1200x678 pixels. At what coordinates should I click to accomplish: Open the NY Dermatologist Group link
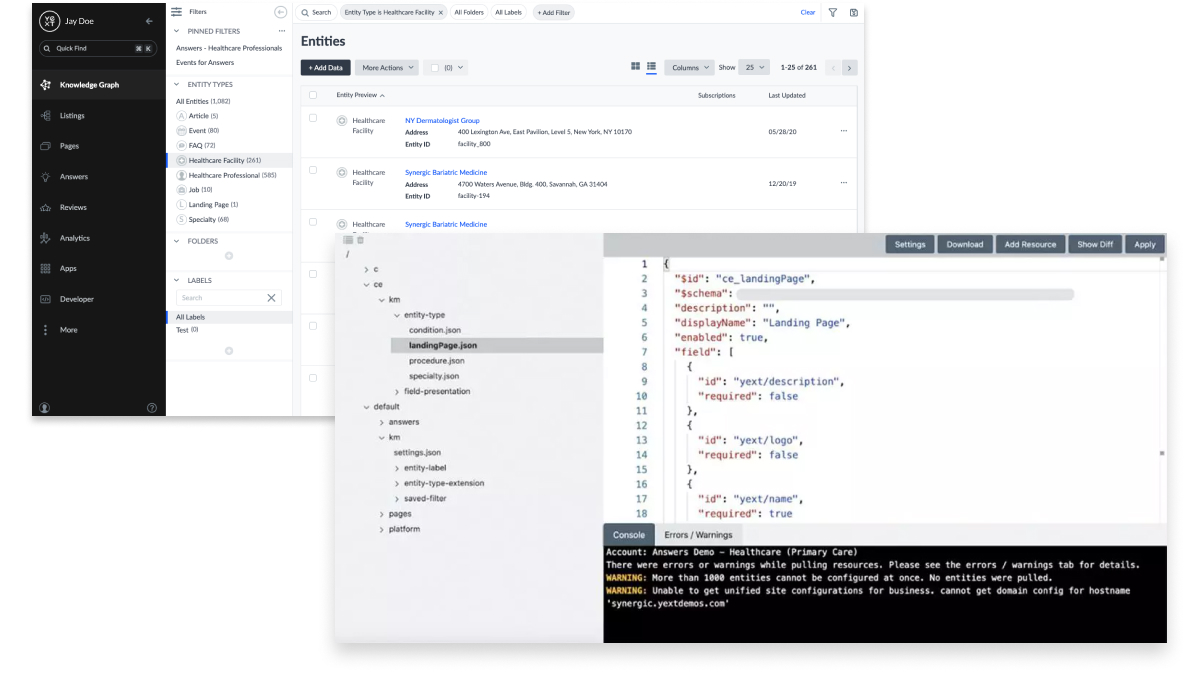(x=442, y=120)
